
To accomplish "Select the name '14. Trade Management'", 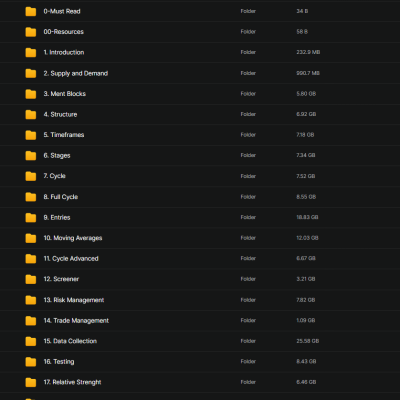I will pyautogui.click(x=76, y=321).
